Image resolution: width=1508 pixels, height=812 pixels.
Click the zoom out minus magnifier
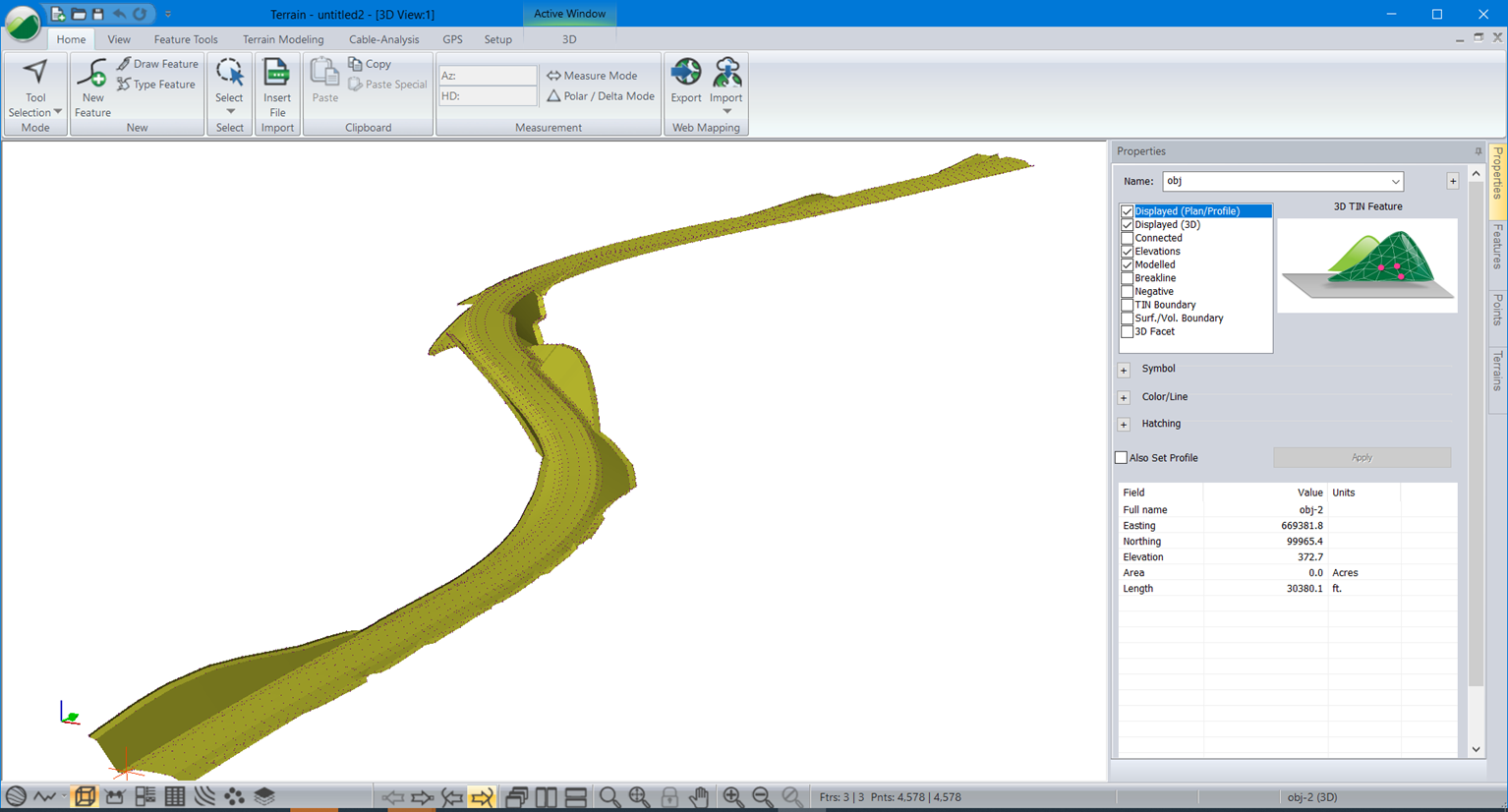[762, 797]
